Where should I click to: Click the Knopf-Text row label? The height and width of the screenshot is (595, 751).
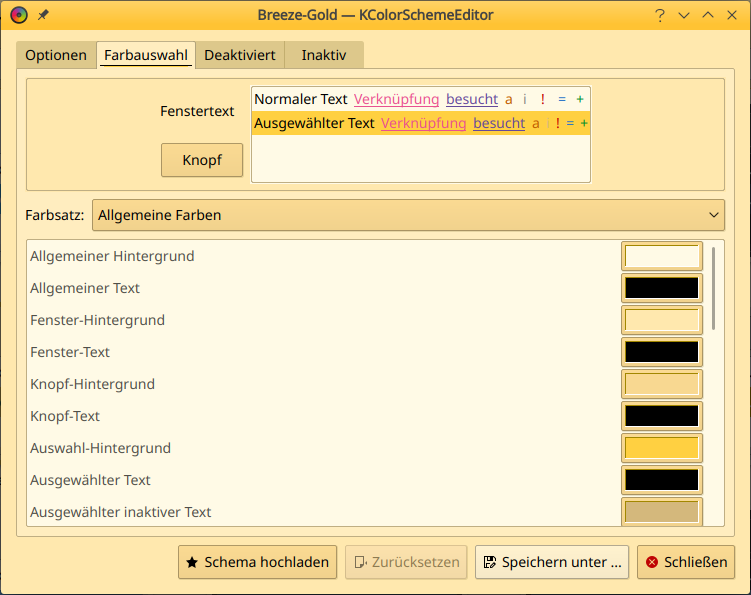click(x=65, y=416)
